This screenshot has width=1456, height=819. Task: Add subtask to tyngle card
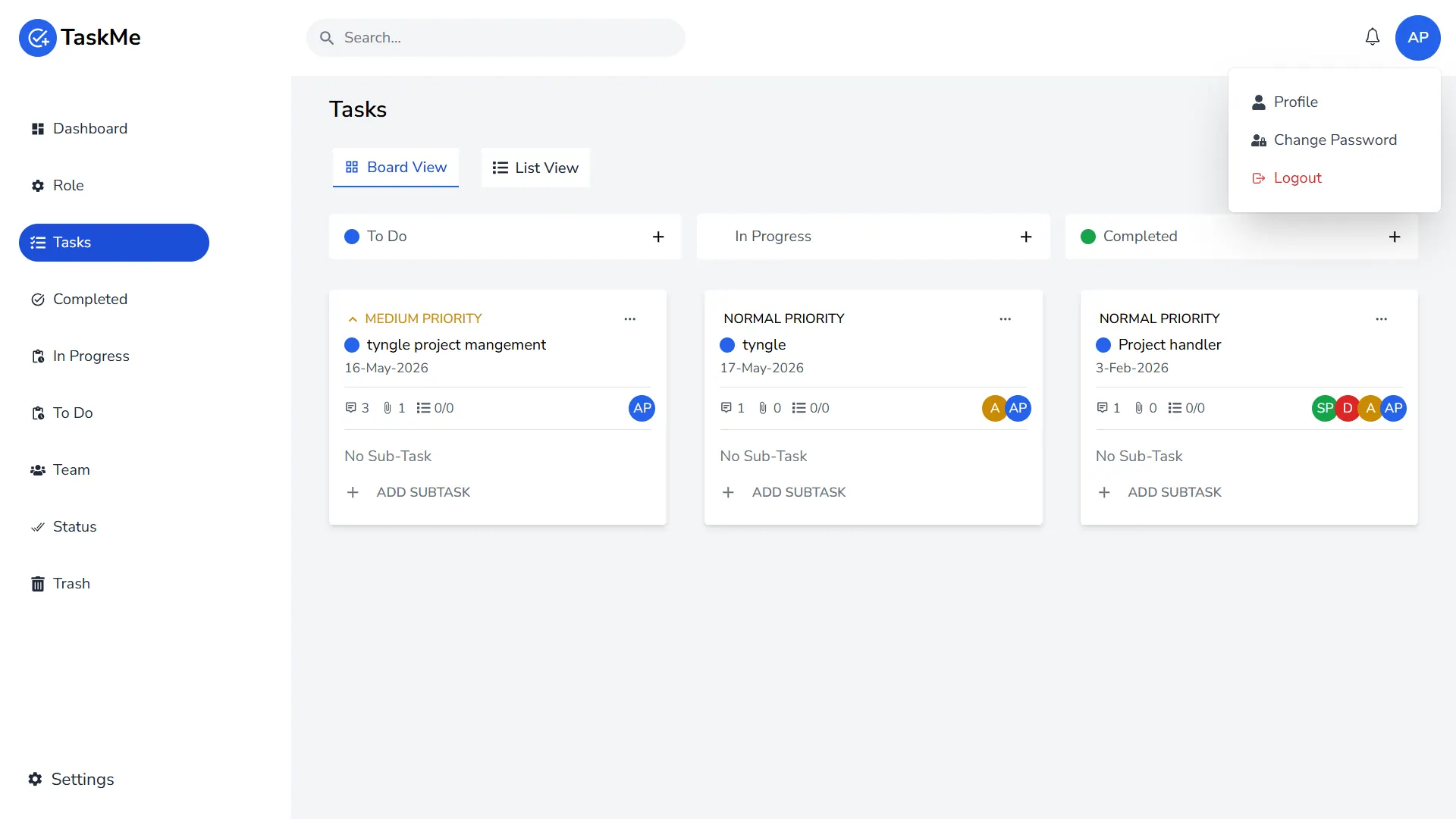(x=783, y=492)
